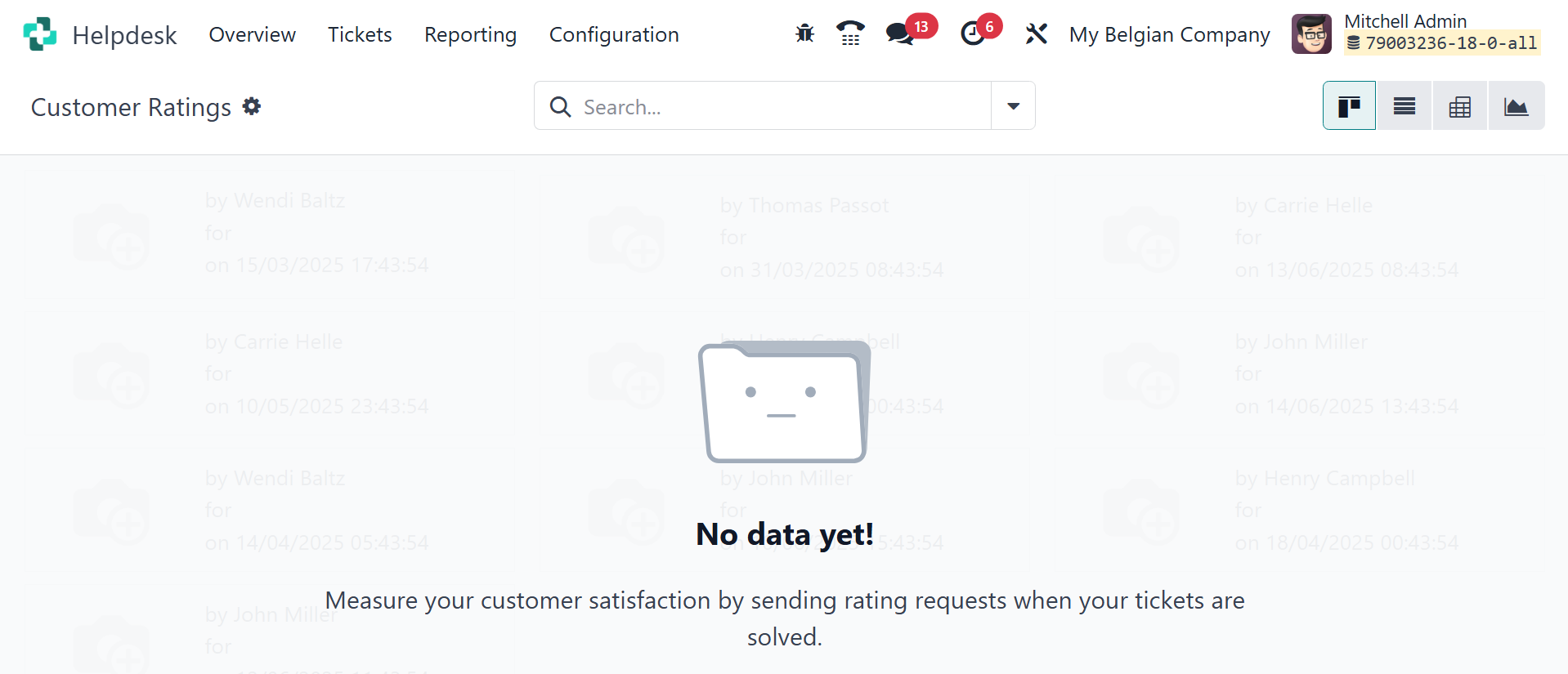Open the VoIP phone icon
This screenshot has width=1568, height=674.
[x=850, y=33]
